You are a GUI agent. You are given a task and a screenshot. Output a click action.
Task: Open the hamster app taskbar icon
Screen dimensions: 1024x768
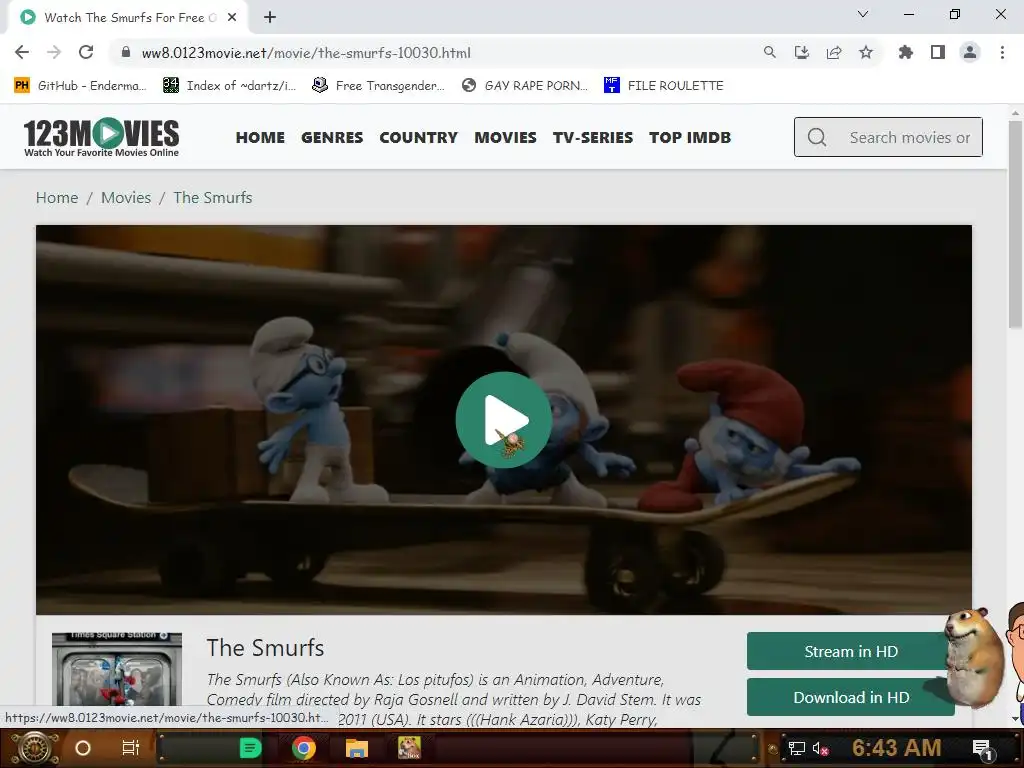[409, 748]
